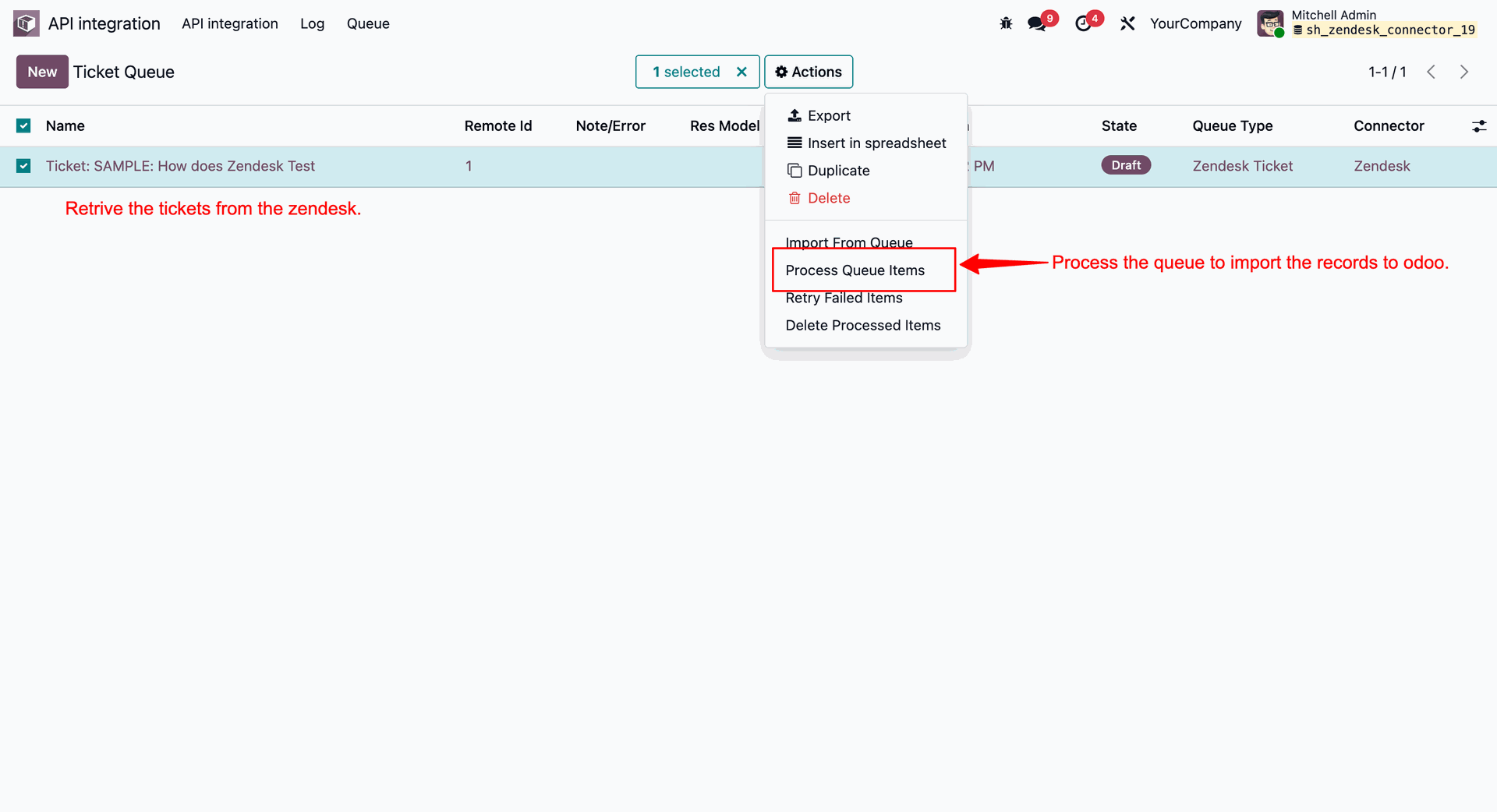
Task: Click the red Delete trash icon
Action: pyautogui.click(x=795, y=198)
